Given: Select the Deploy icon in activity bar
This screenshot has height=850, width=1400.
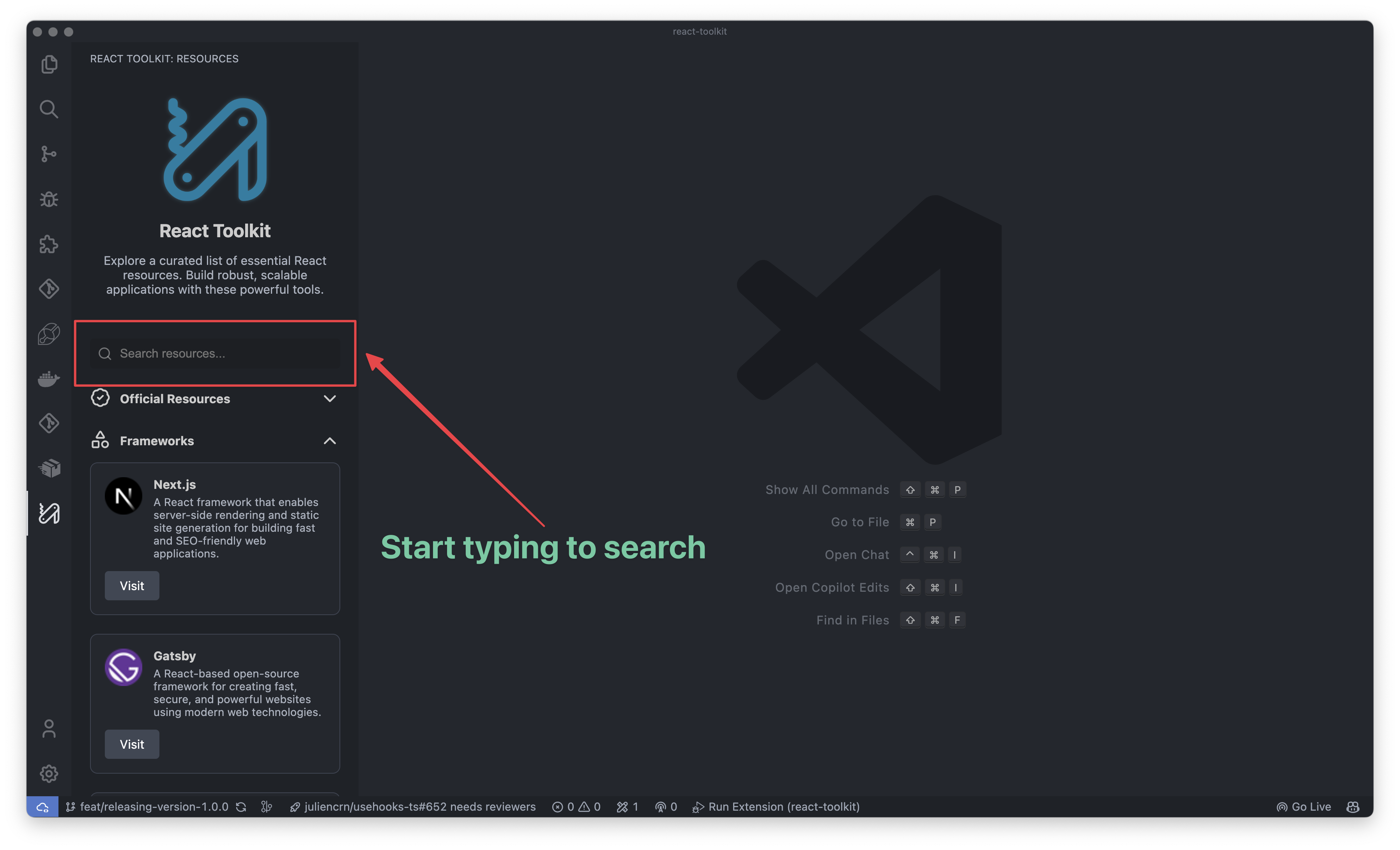Looking at the screenshot, I should [x=50, y=468].
